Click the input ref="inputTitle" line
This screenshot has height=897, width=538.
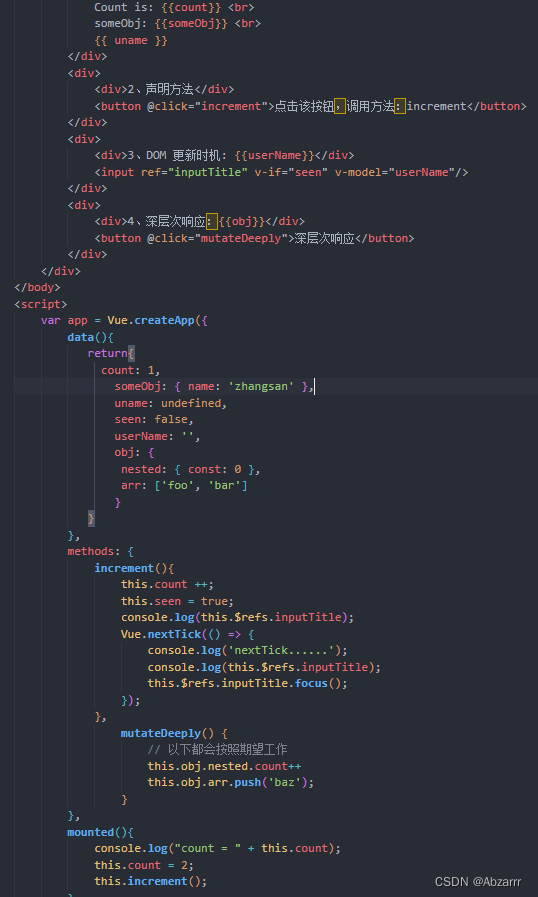(x=282, y=172)
